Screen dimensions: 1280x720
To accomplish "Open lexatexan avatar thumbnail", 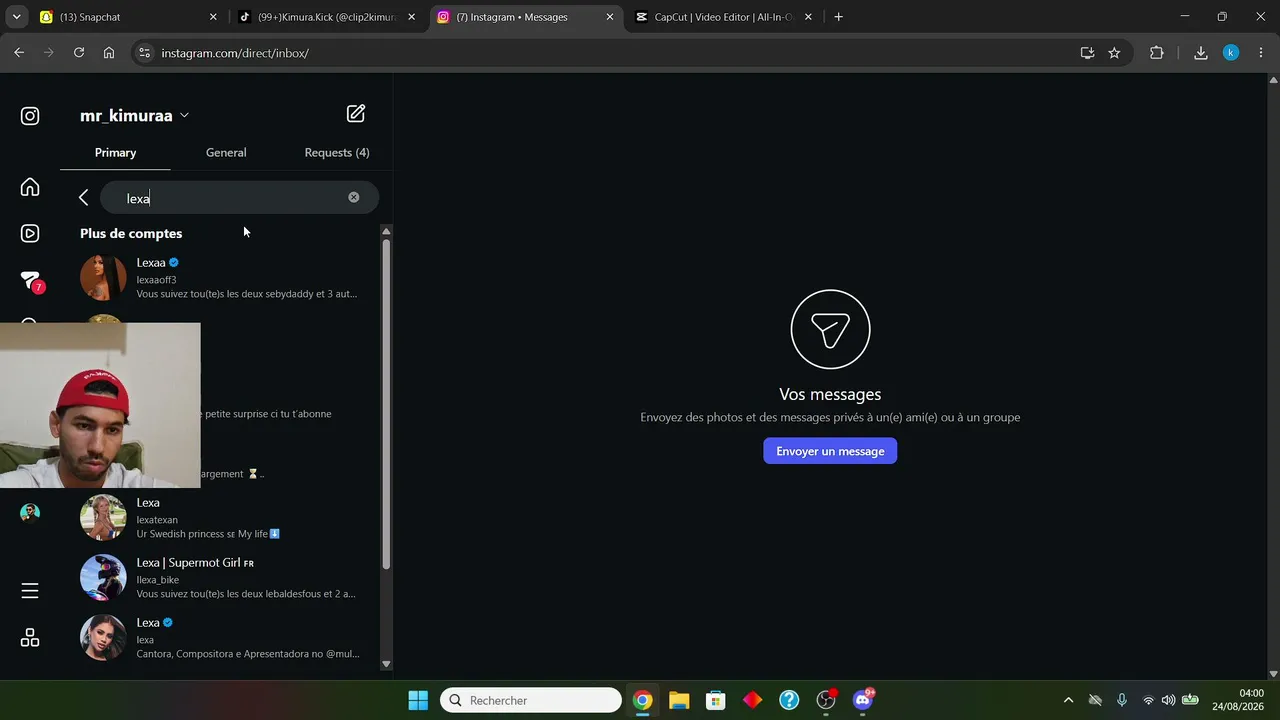I will [x=103, y=518].
